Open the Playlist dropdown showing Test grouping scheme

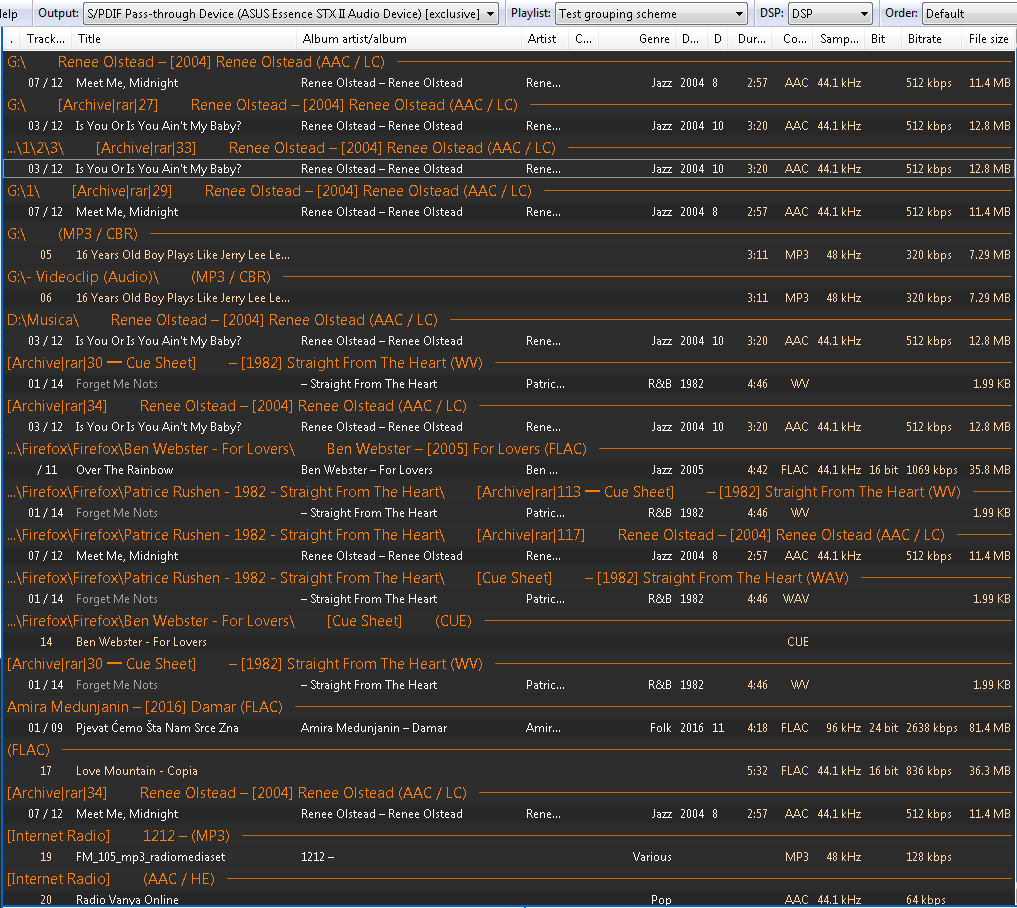(x=651, y=14)
